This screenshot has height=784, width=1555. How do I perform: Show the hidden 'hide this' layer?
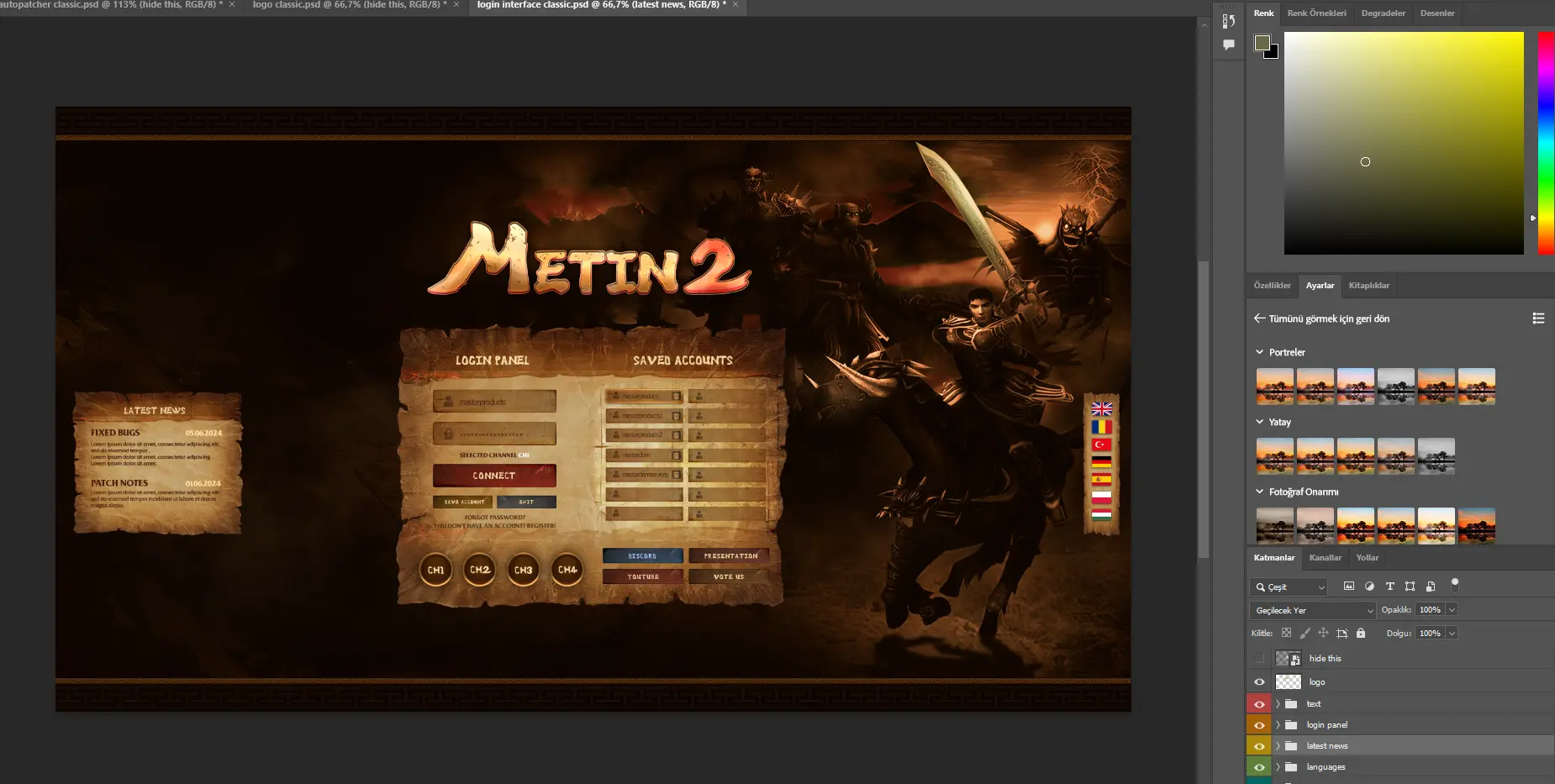point(1259,658)
